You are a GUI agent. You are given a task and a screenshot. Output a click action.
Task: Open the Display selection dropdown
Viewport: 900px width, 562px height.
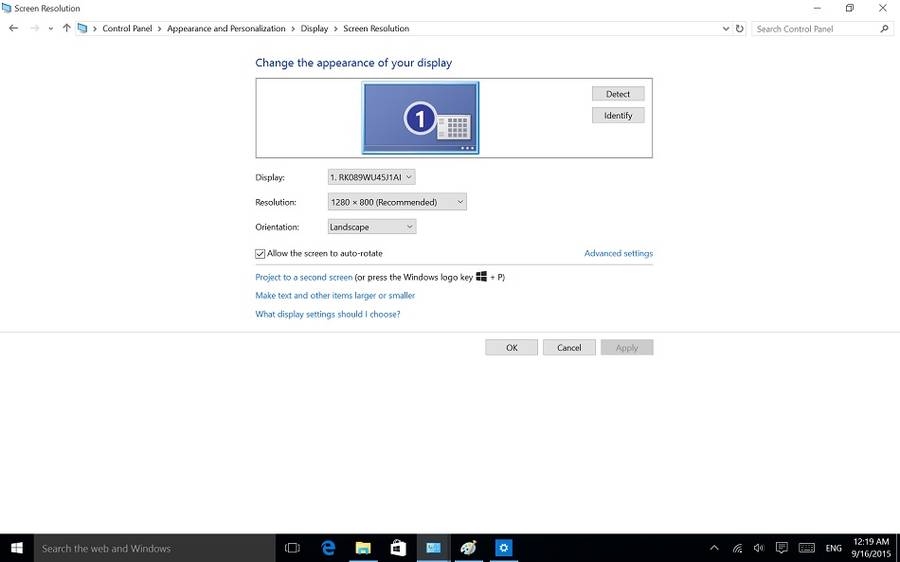[371, 177]
